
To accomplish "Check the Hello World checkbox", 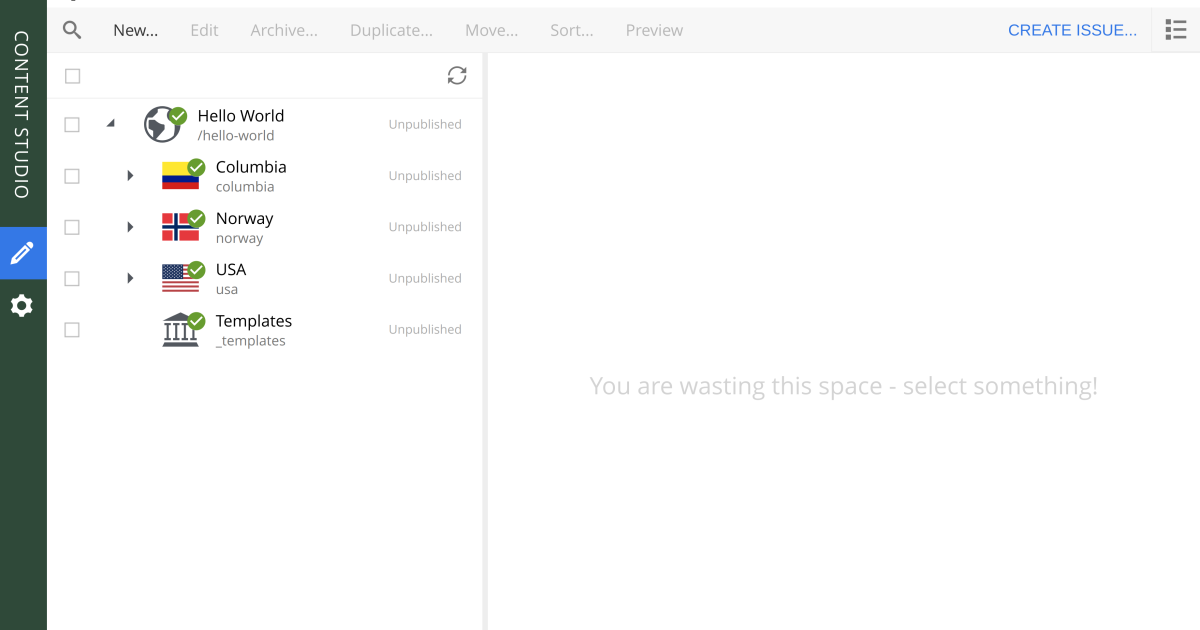I will click(71, 124).
